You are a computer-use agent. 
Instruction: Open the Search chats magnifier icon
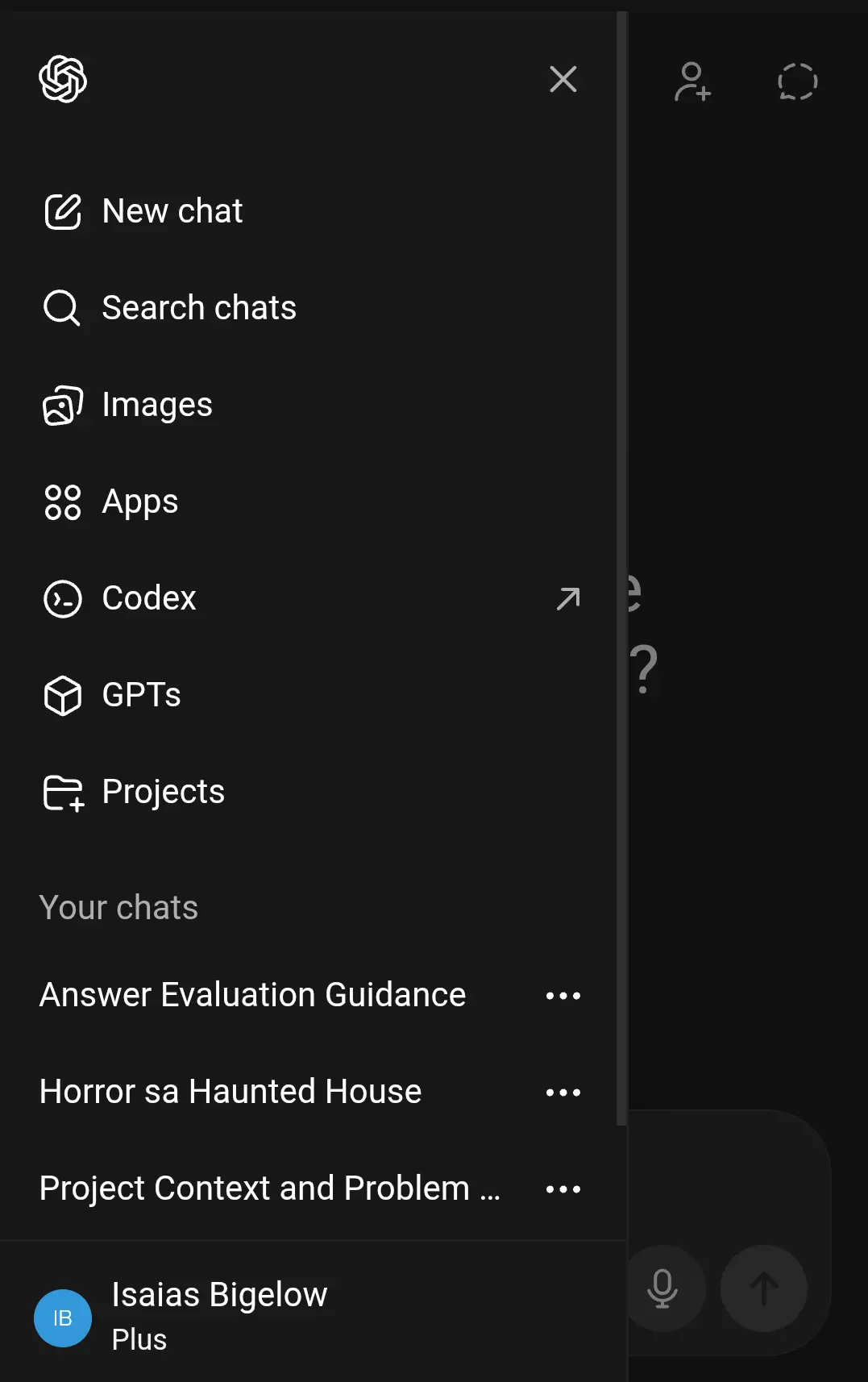pos(62,308)
